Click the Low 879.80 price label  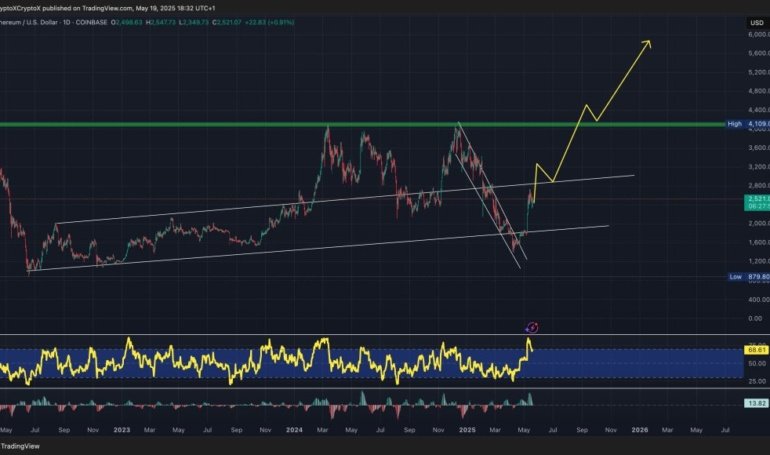tap(749, 277)
